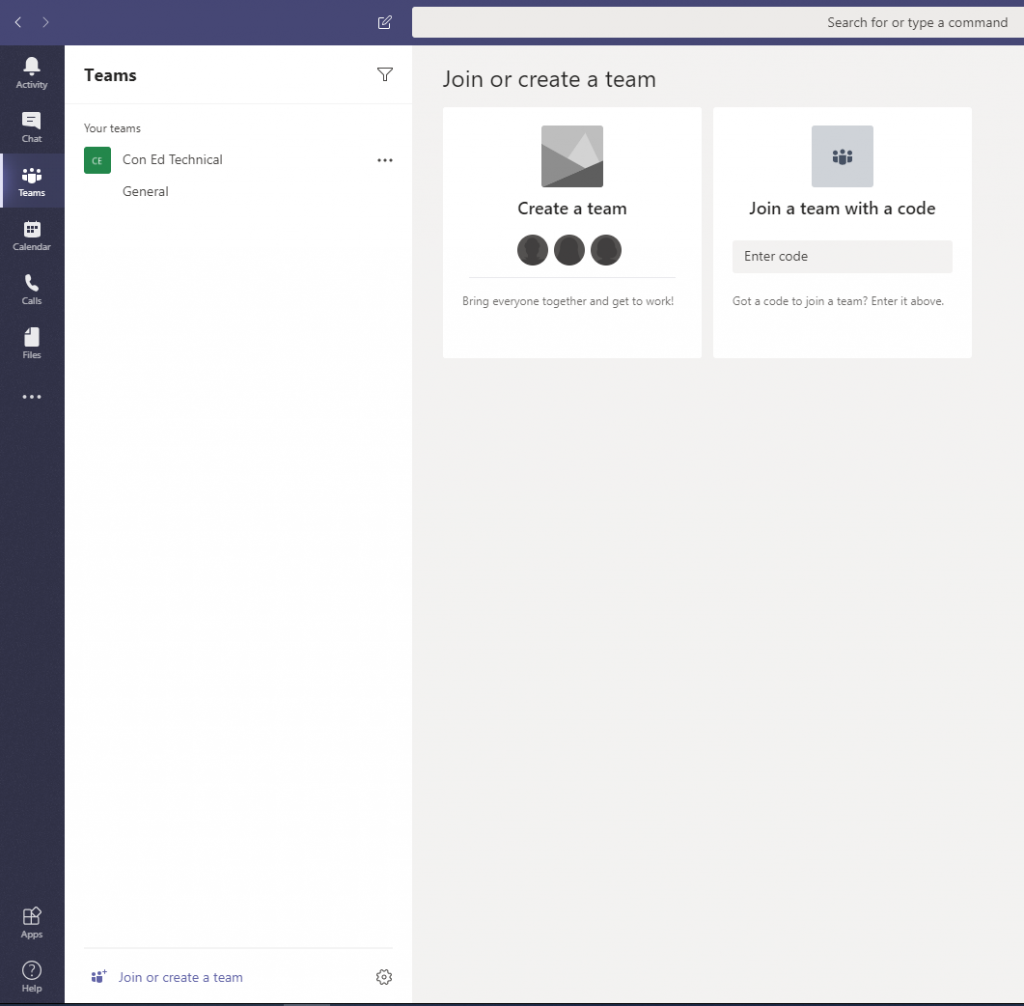This screenshot has height=1006, width=1024.
Task: Open the Apps store
Action: coord(31,922)
